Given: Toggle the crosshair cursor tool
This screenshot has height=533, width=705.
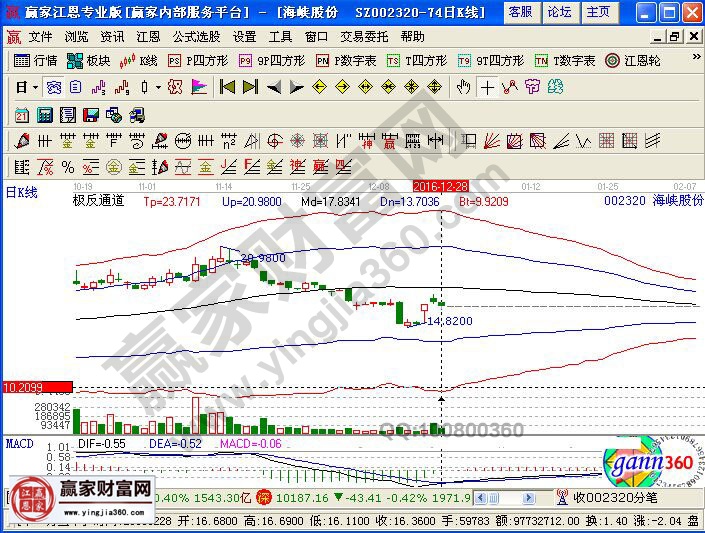Looking at the screenshot, I should pos(487,87).
